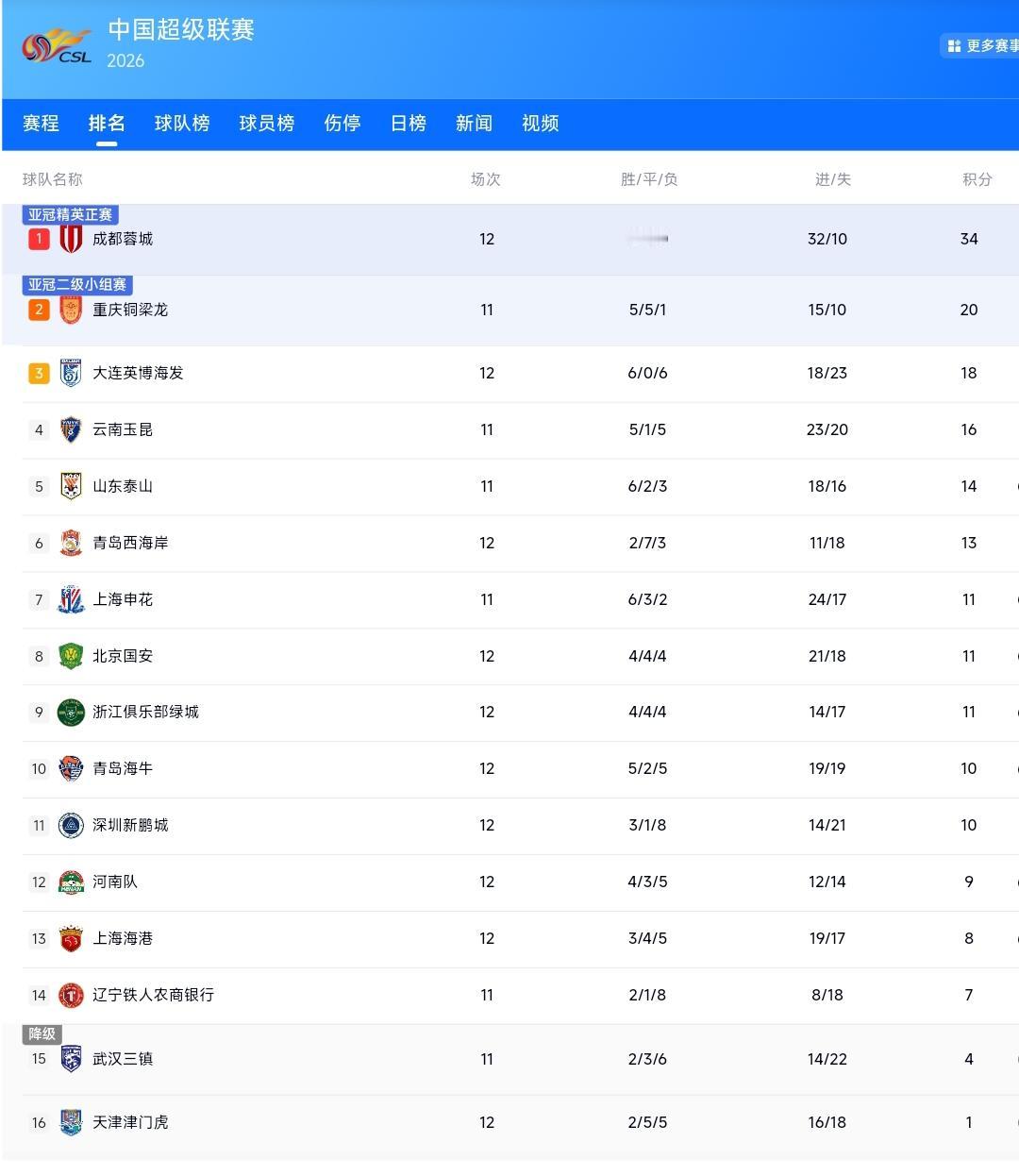The image size is (1019, 1176).
Task: Open the 球队榜 tab
Action: [x=182, y=123]
